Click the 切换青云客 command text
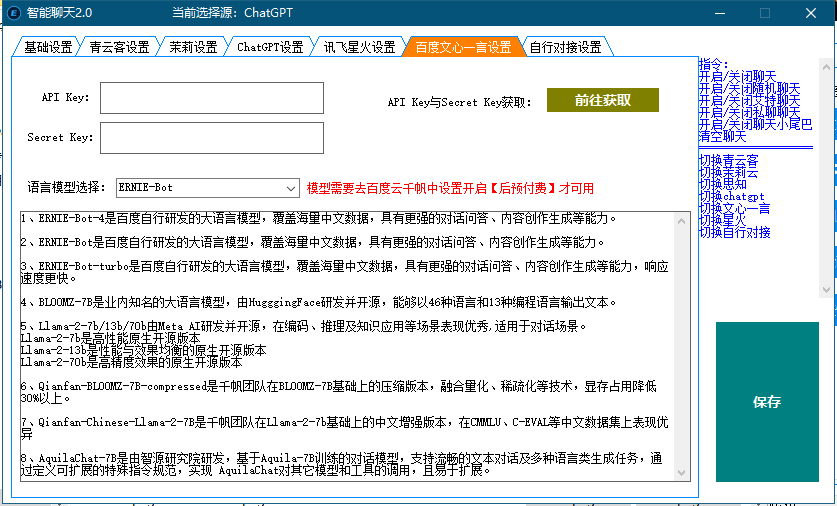 pos(729,161)
